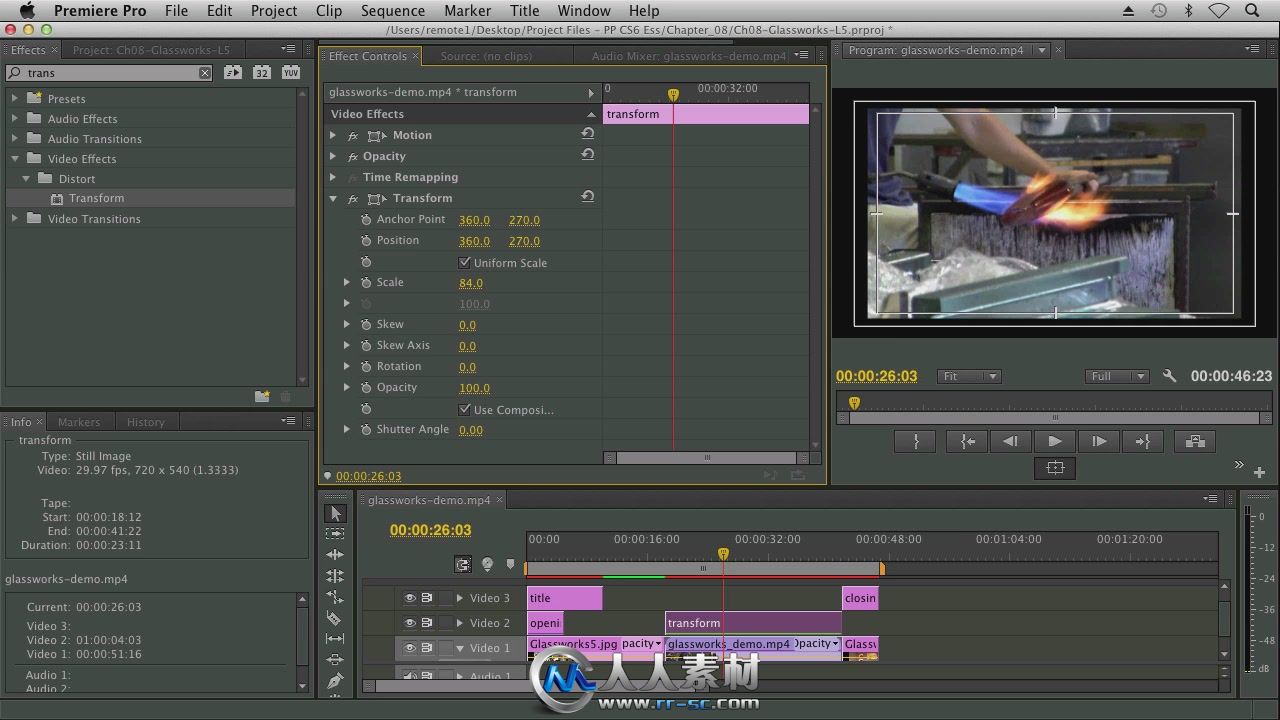The height and width of the screenshot is (720, 1280).
Task: Click the Shutter Angle value 0.00
Action: point(470,430)
